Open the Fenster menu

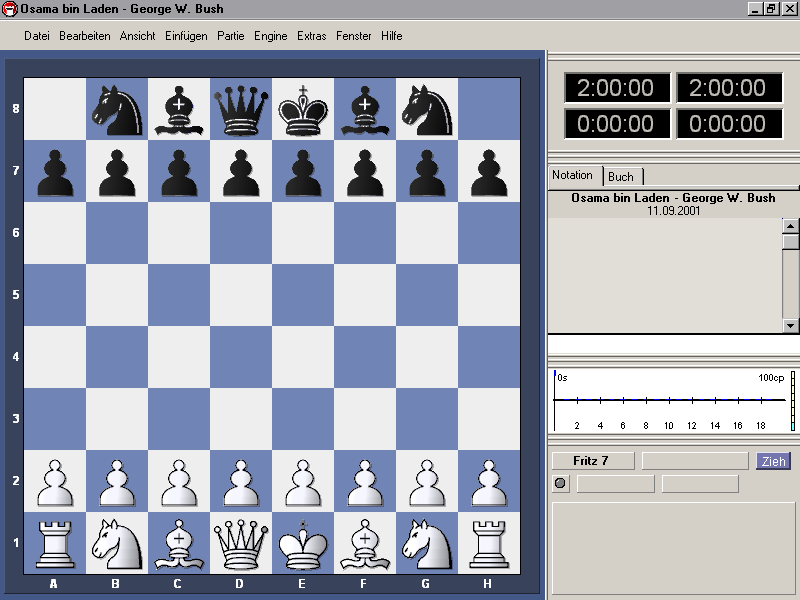353,36
